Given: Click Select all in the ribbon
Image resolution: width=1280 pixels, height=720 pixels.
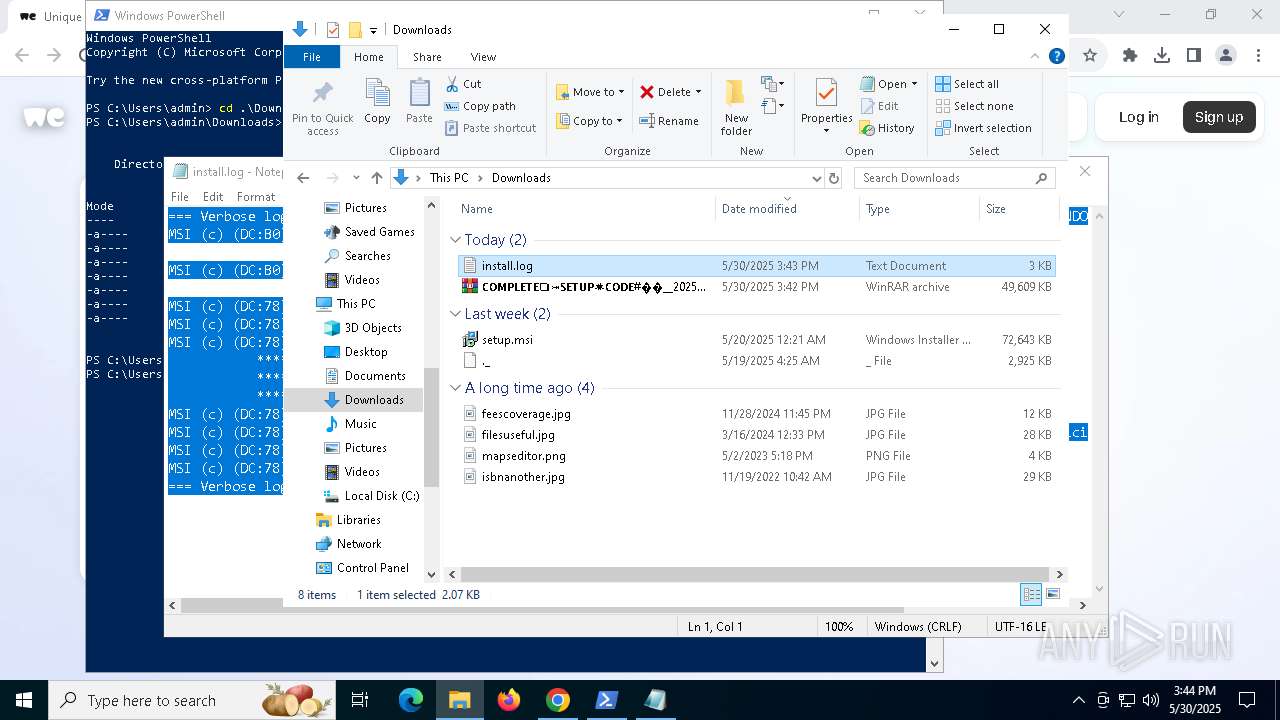Looking at the screenshot, I should click(x=967, y=84).
